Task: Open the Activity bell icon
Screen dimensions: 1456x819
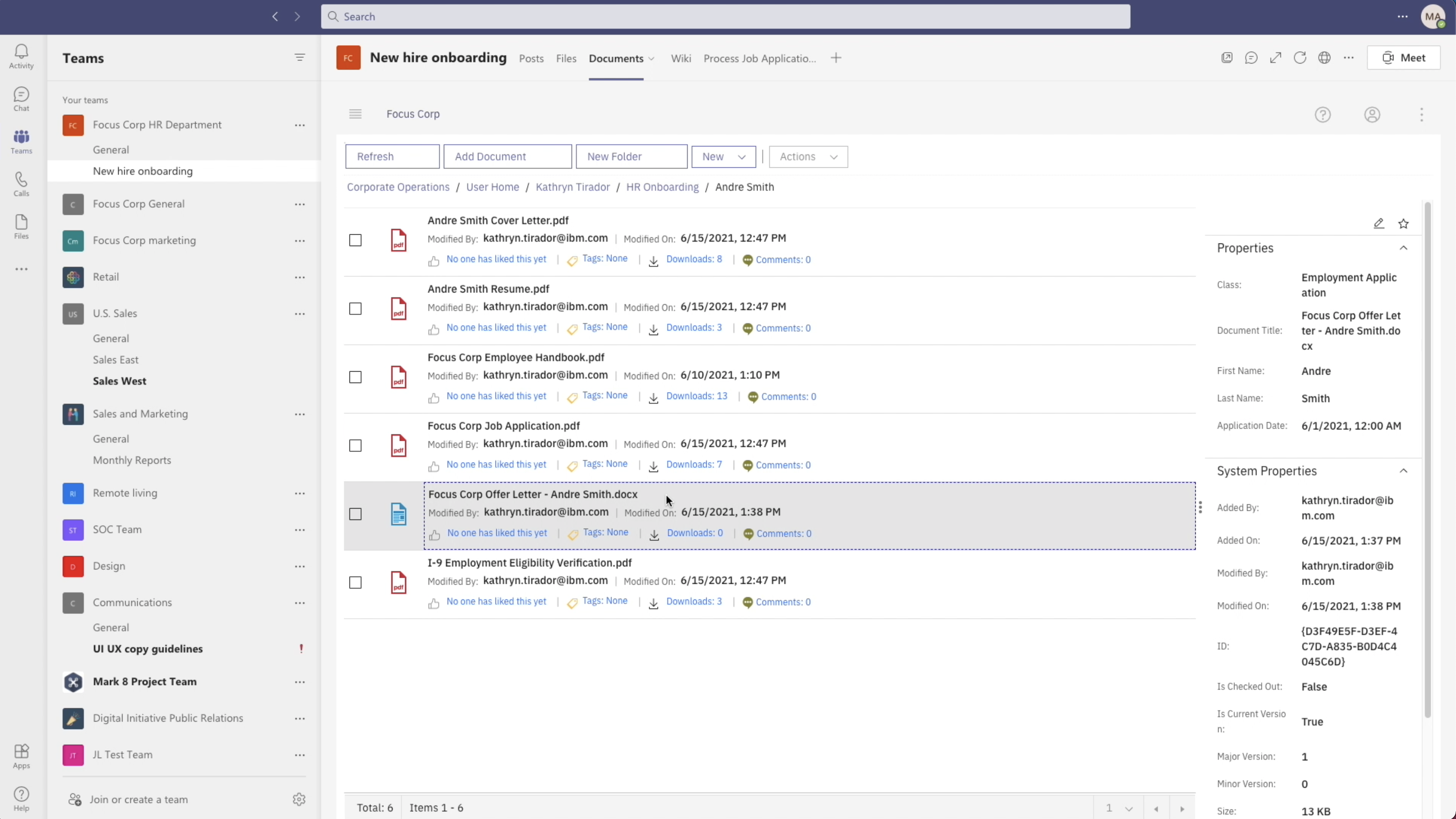Action: point(21,57)
